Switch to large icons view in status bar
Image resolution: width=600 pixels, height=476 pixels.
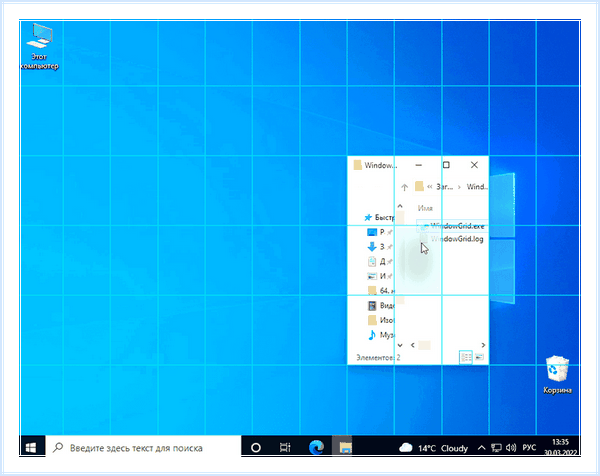click(479, 357)
